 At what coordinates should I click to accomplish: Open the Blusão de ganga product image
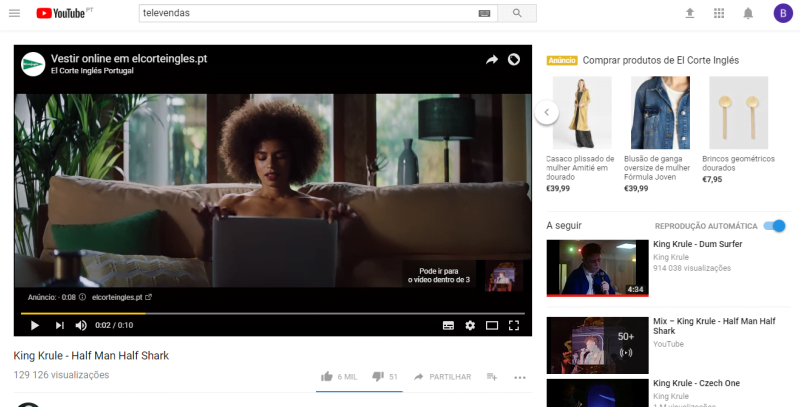pyautogui.click(x=660, y=113)
